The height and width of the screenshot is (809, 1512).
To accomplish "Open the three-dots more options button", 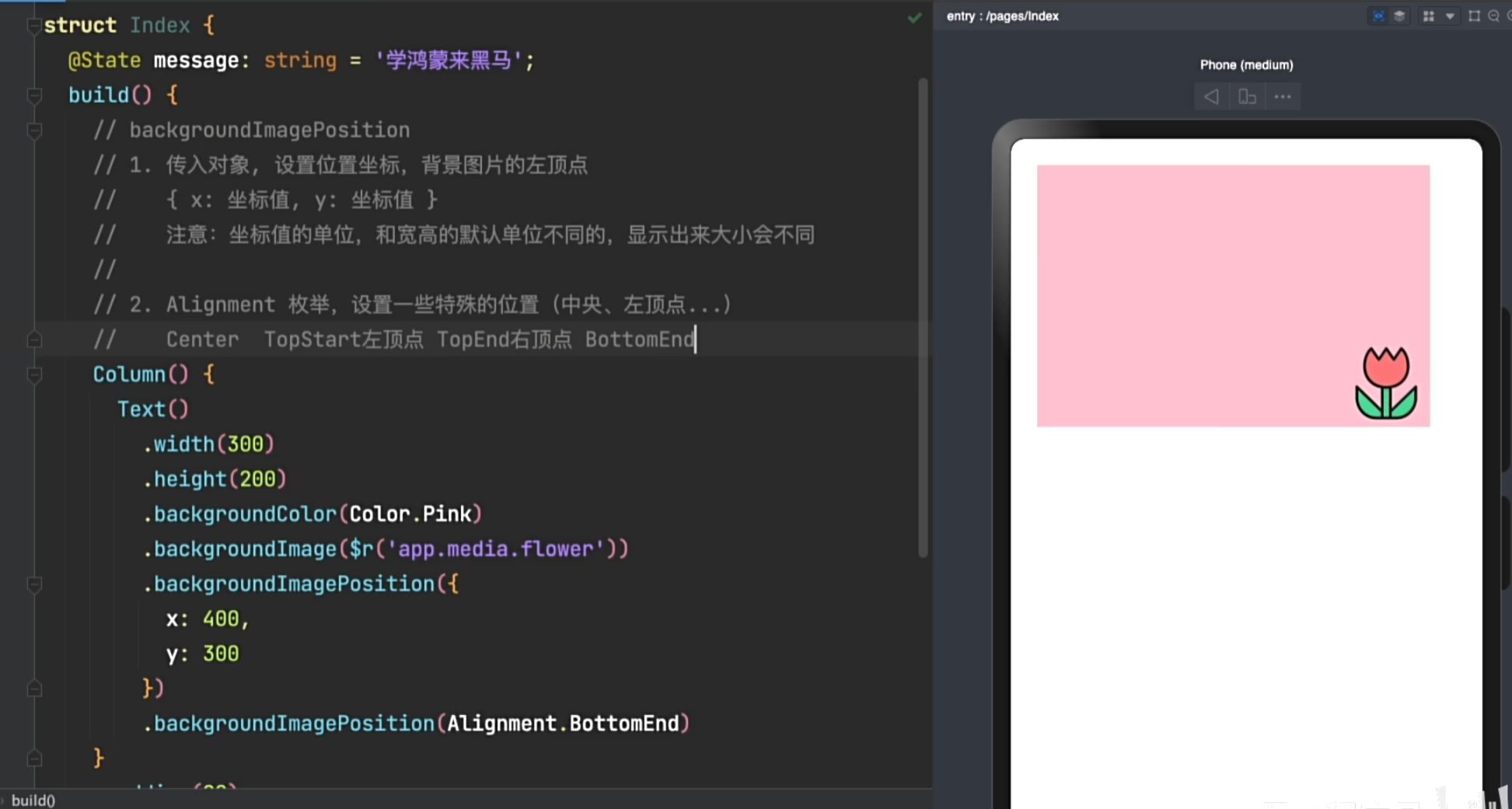I will point(1283,97).
